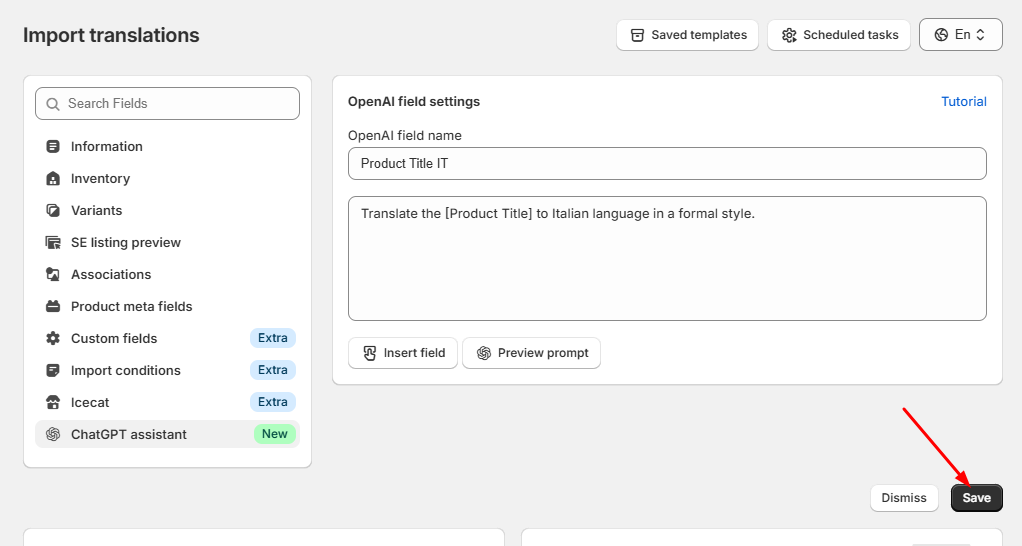Screen dimensions: 1022x546
Task: Click the Preview prompt button
Action: point(531,353)
